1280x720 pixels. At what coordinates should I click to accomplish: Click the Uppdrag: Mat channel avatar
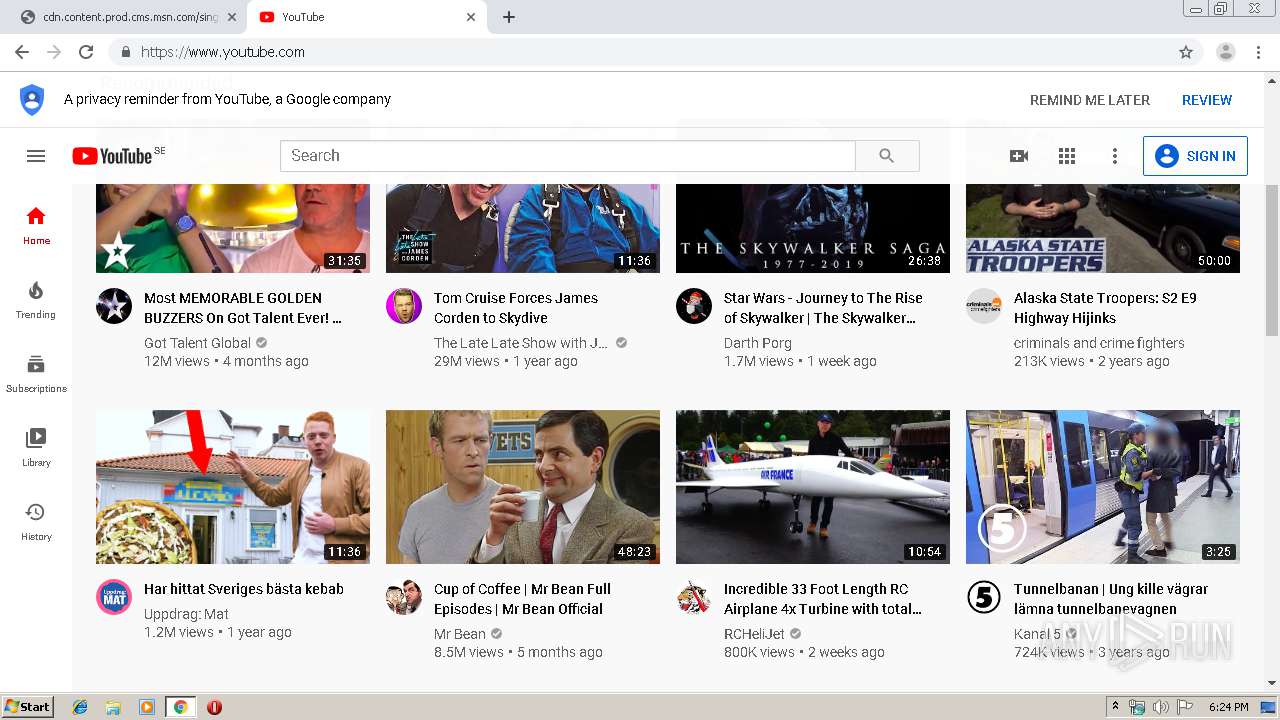pos(114,597)
